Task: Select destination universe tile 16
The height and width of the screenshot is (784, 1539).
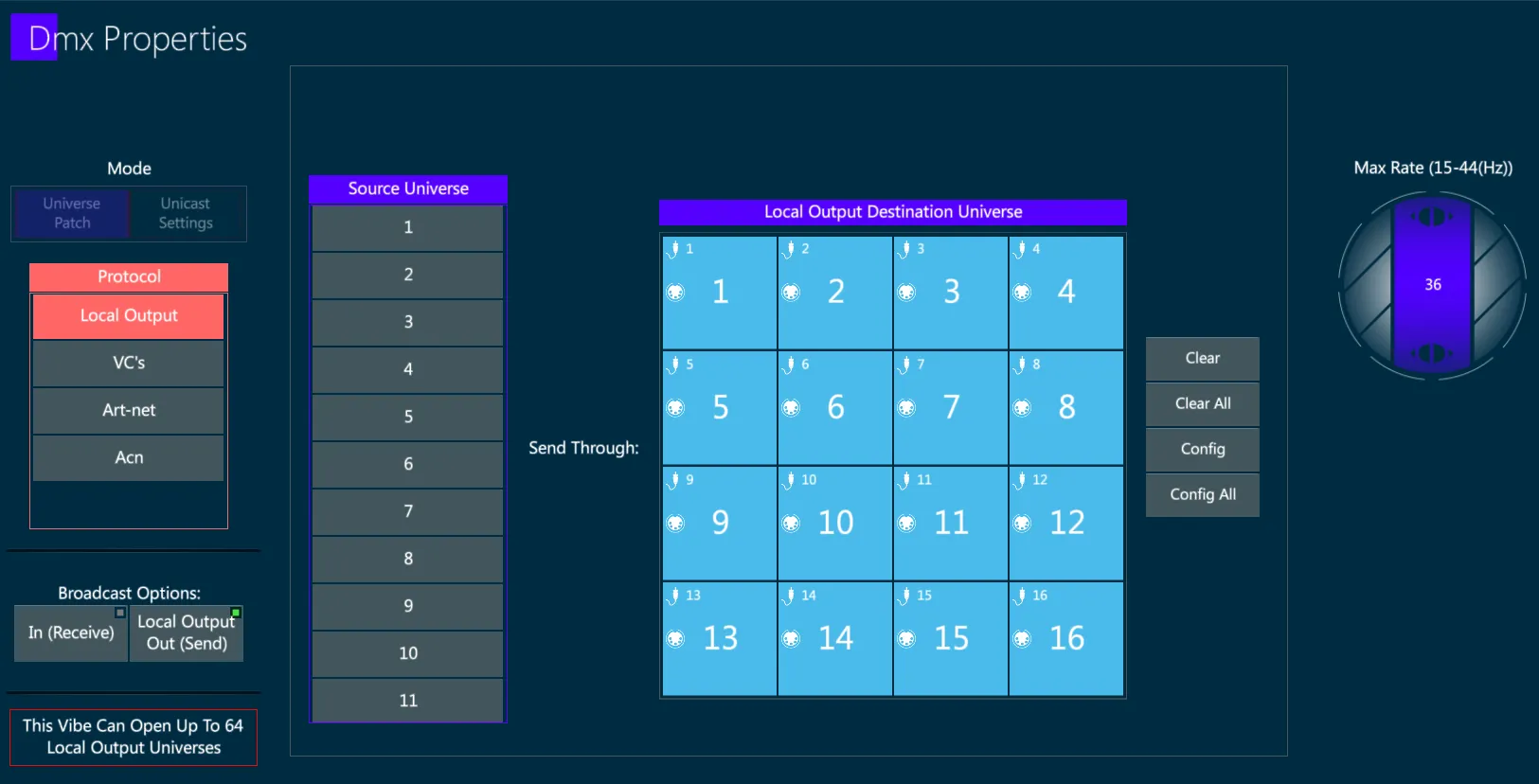Action: click(1066, 639)
